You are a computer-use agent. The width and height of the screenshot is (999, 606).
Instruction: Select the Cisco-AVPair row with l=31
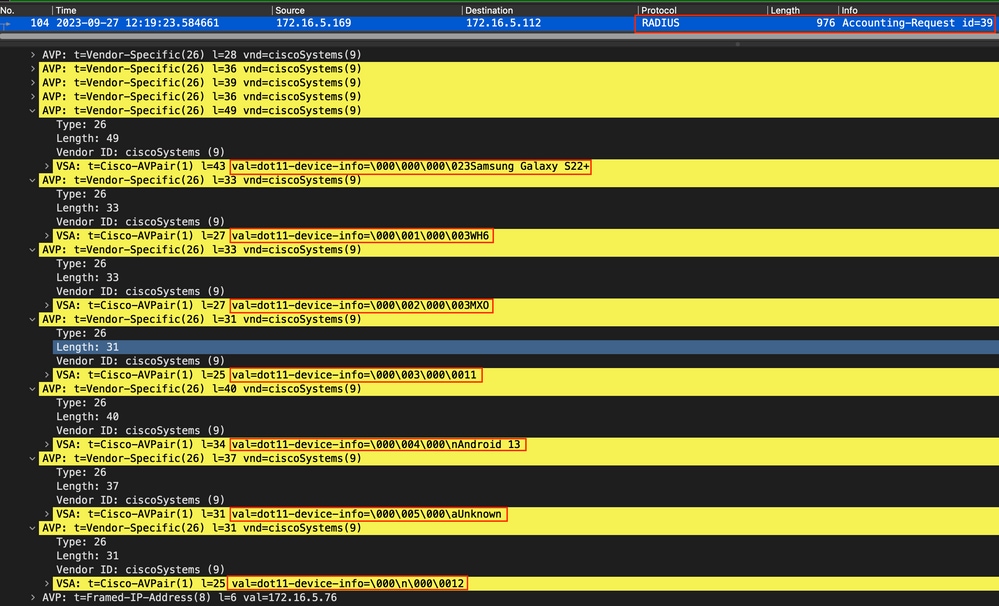(x=526, y=514)
